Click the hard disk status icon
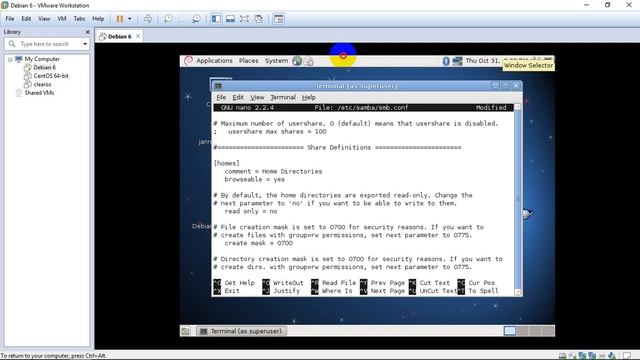Image resolution: width=640 pixels, height=360 pixels. [562, 356]
